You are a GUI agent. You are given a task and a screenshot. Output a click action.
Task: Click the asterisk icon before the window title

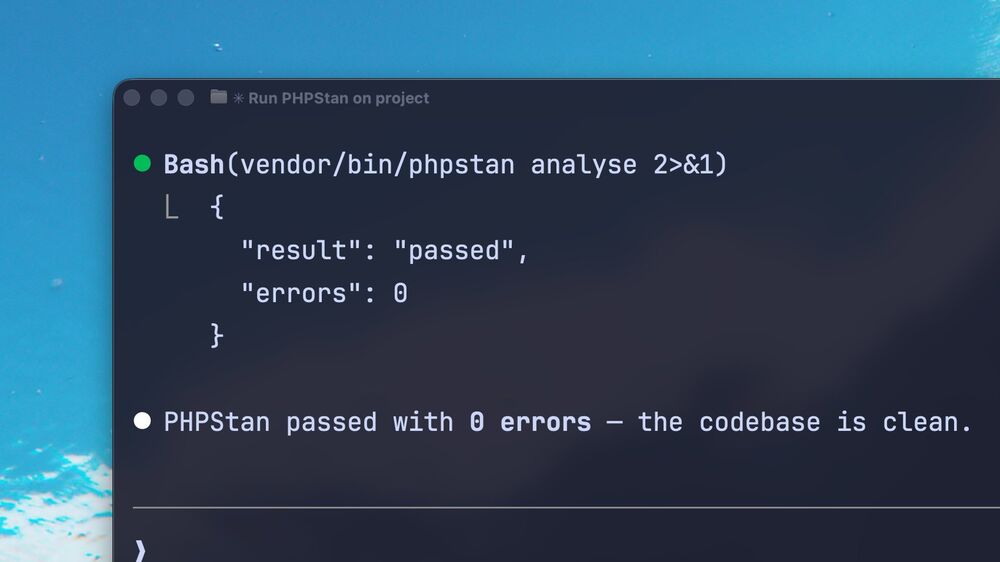(x=239, y=98)
